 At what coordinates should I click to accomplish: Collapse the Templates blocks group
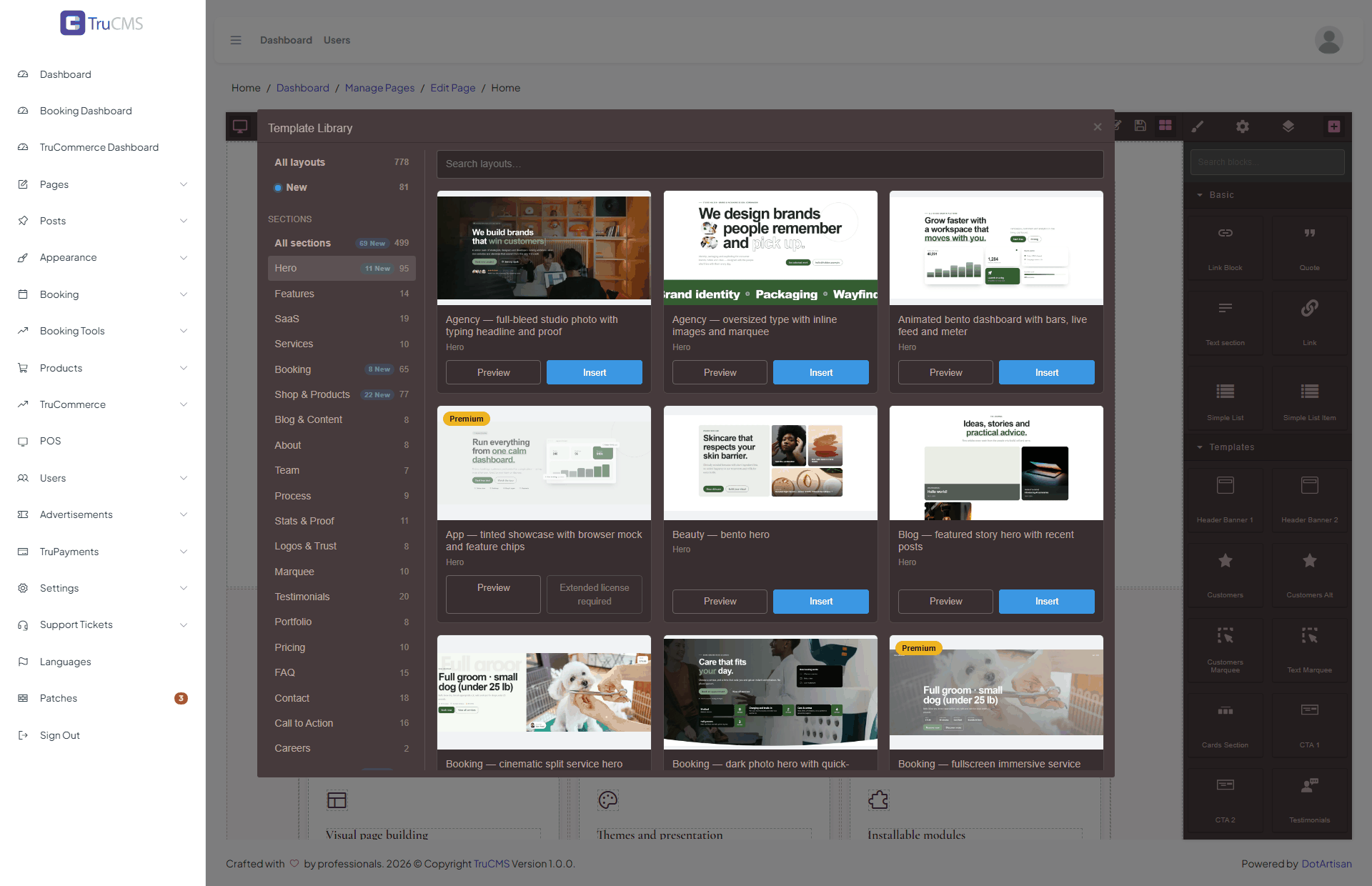click(x=1267, y=447)
